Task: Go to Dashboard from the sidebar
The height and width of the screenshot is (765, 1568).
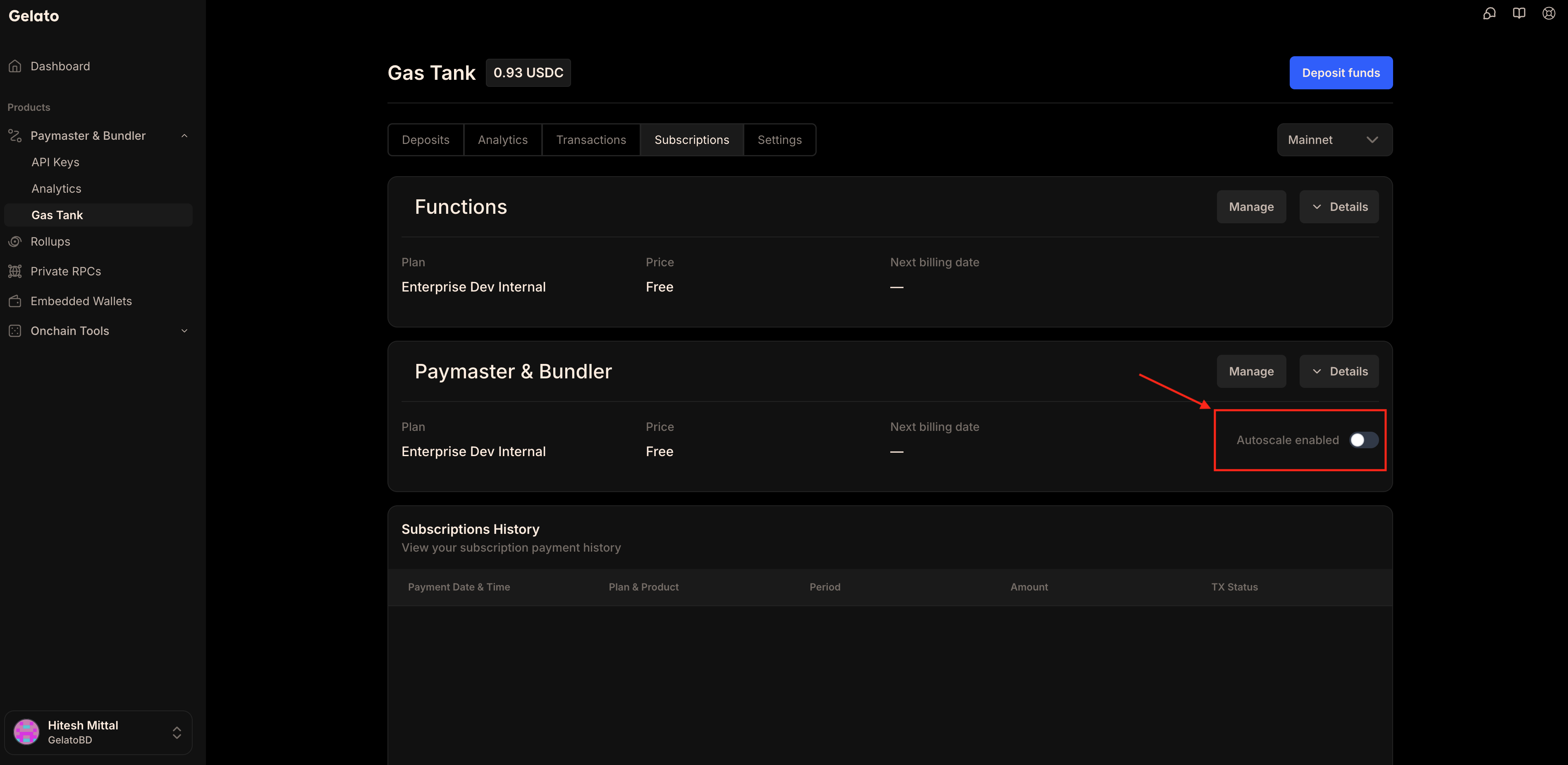Action: pos(60,66)
